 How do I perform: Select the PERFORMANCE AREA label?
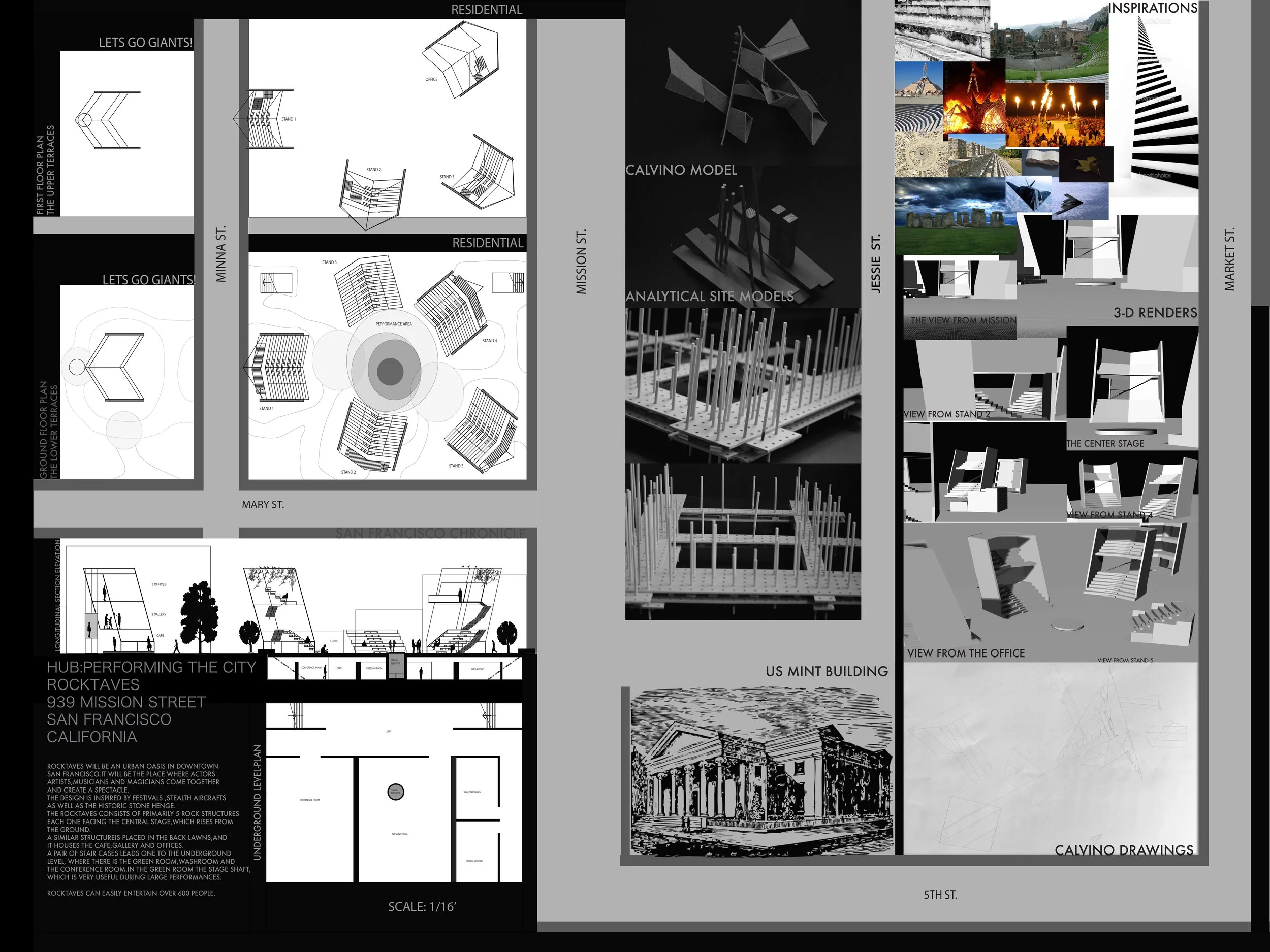pos(393,324)
